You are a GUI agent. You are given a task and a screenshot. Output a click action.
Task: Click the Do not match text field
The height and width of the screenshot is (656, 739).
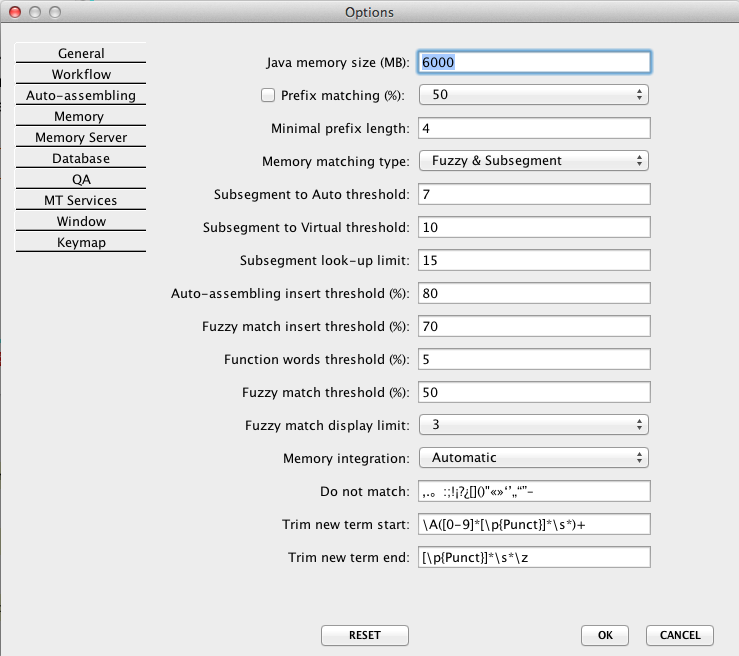(534, 491)
